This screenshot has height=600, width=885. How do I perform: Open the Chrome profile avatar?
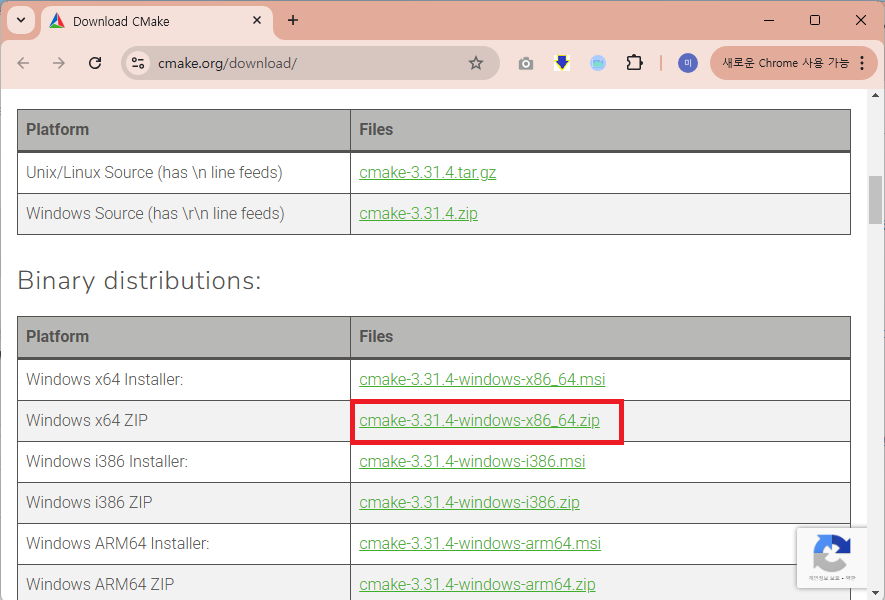coord(687,63)
